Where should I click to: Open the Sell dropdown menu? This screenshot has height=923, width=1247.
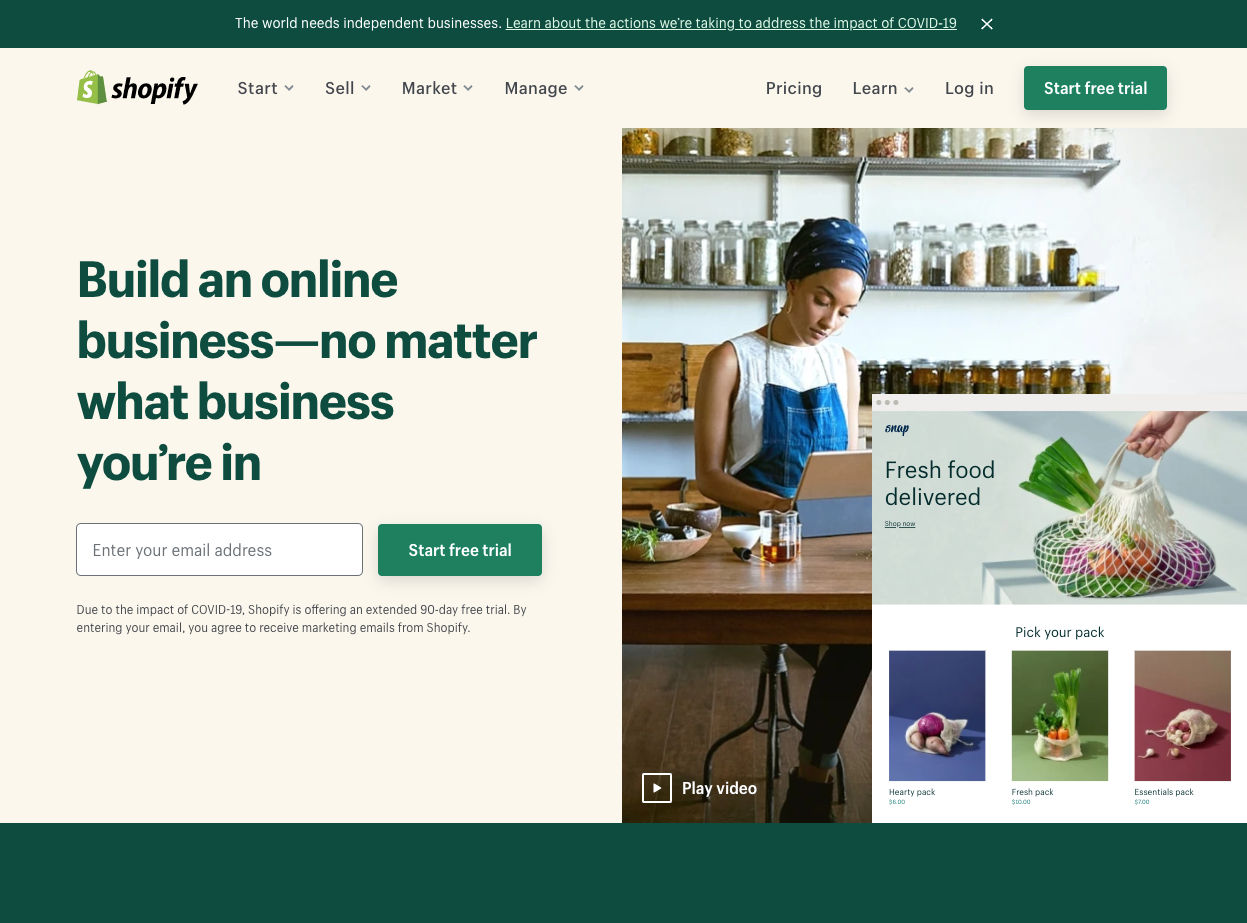348,88
